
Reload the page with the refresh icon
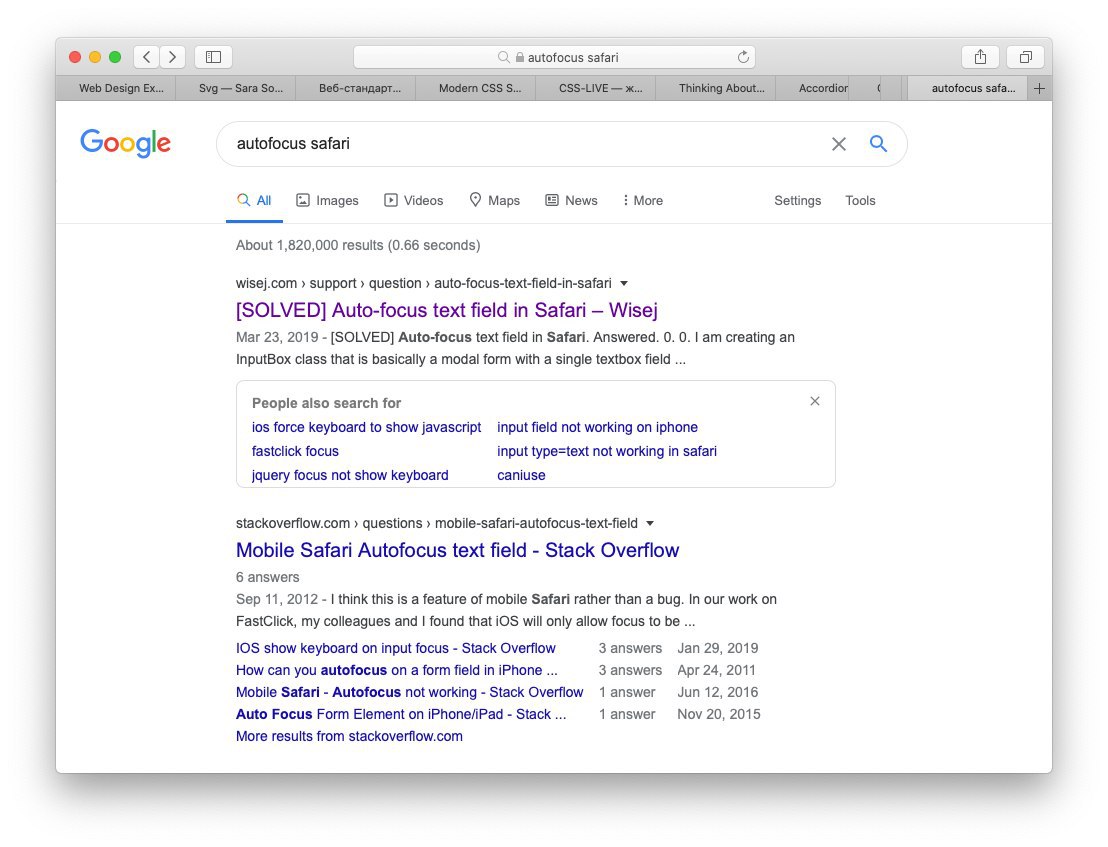pyautogui.click(x=743, y=57)
